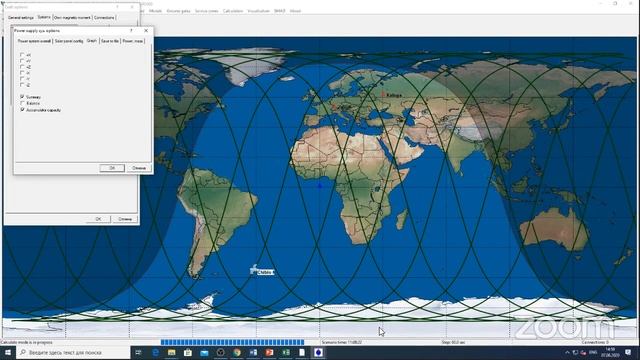Open the Calculation menu
The image size is (640, 360).
233,11
